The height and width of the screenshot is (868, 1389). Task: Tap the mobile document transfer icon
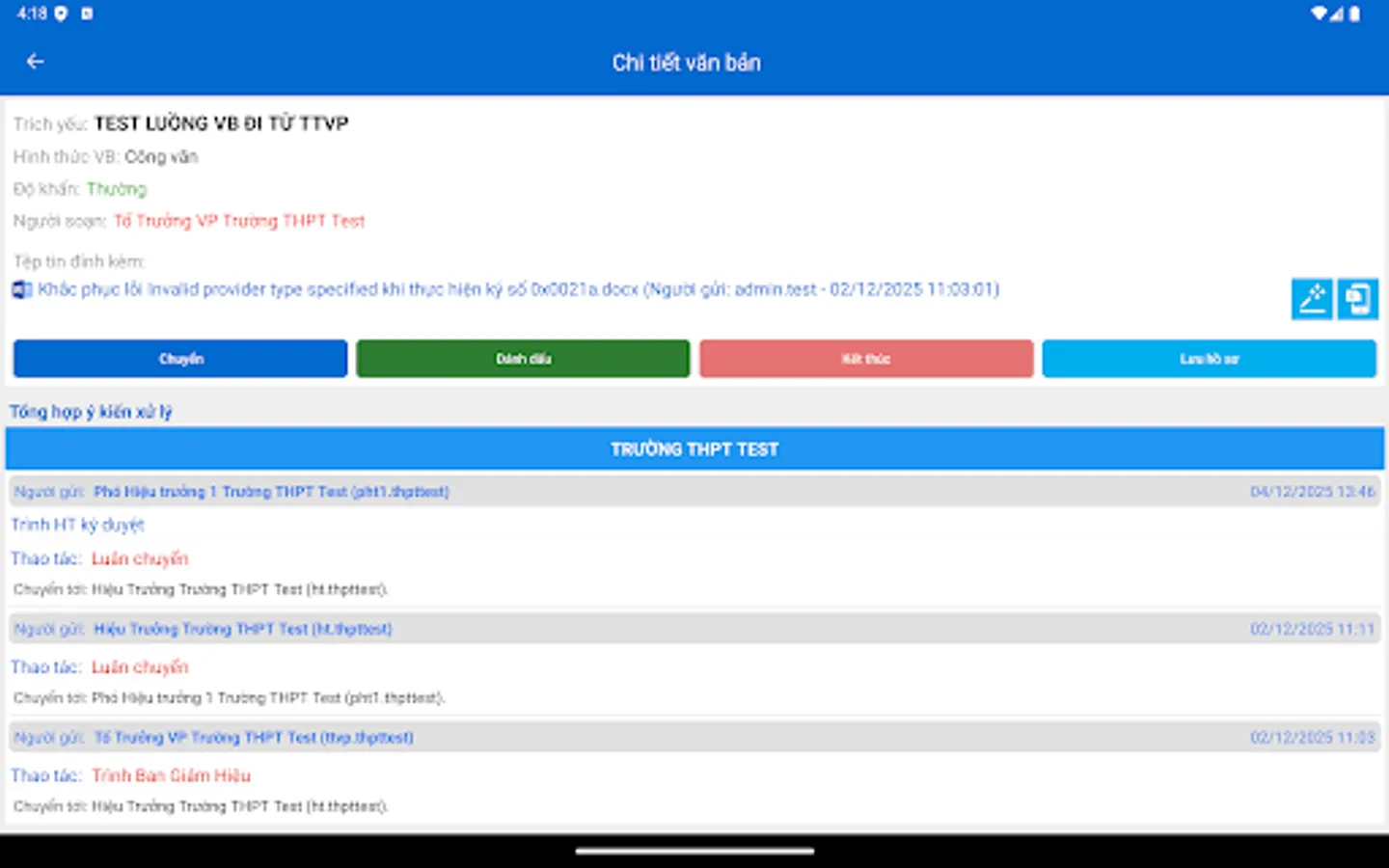click(x=1357, y=299)
